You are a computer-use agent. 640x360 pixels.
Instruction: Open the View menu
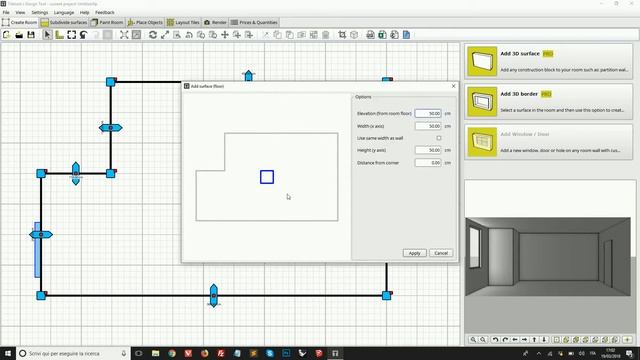(20, 13)
